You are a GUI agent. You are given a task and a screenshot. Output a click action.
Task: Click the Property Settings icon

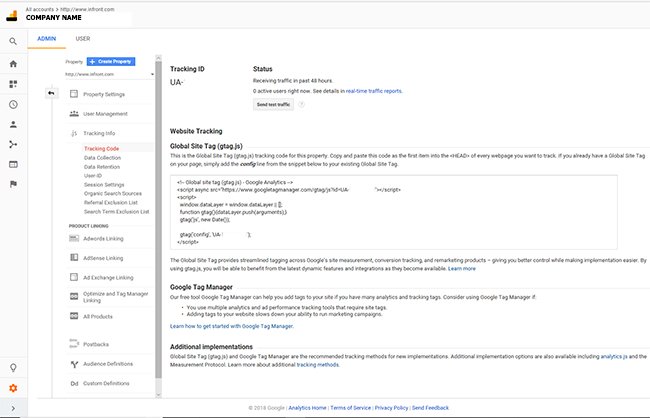point(74,94)
